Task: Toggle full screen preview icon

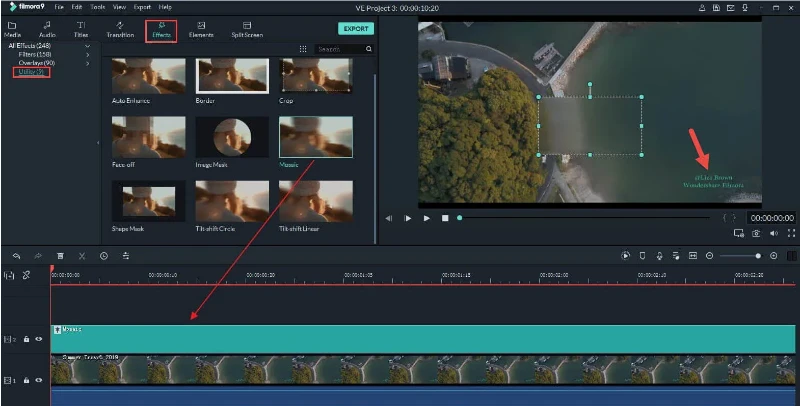Action: (791, 233)
